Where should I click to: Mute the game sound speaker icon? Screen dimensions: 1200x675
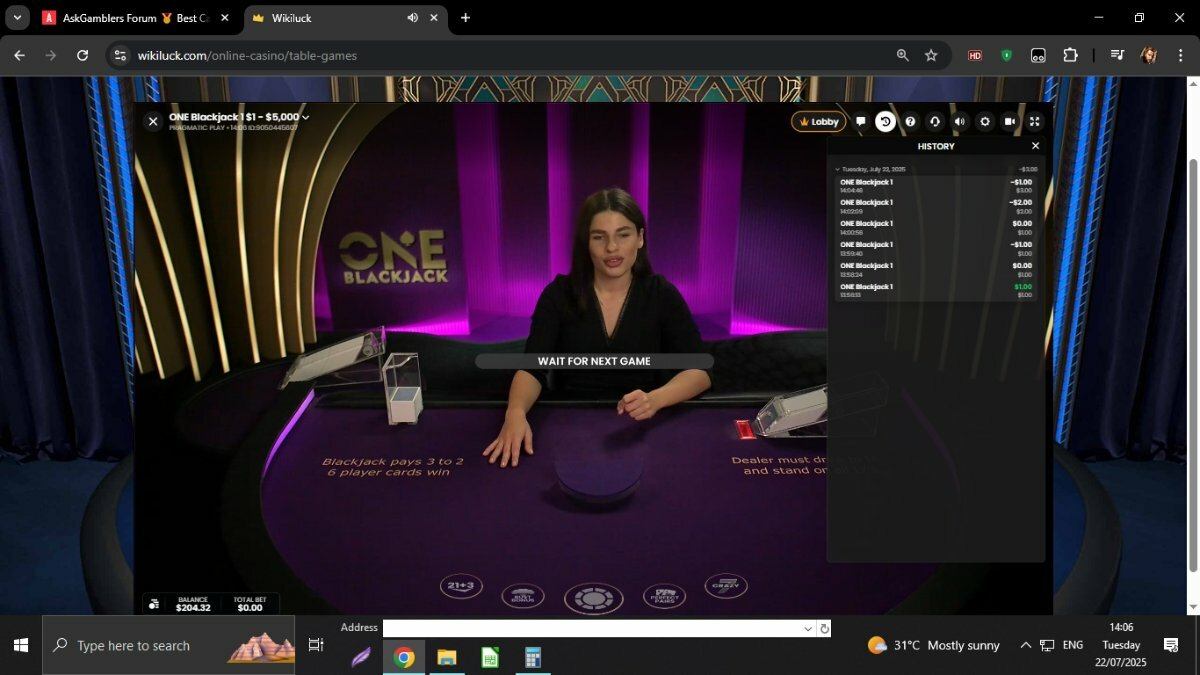[x=960, y=121]
